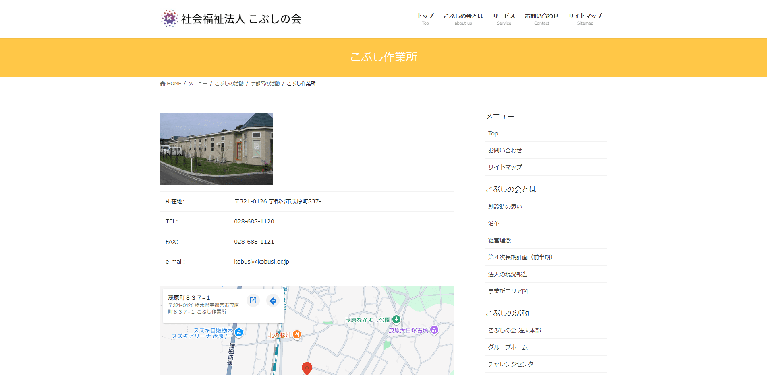Viewport: 767px width, 375px height.
Task: Click the save icon in the map info card
Action: (x=253, y=300)
